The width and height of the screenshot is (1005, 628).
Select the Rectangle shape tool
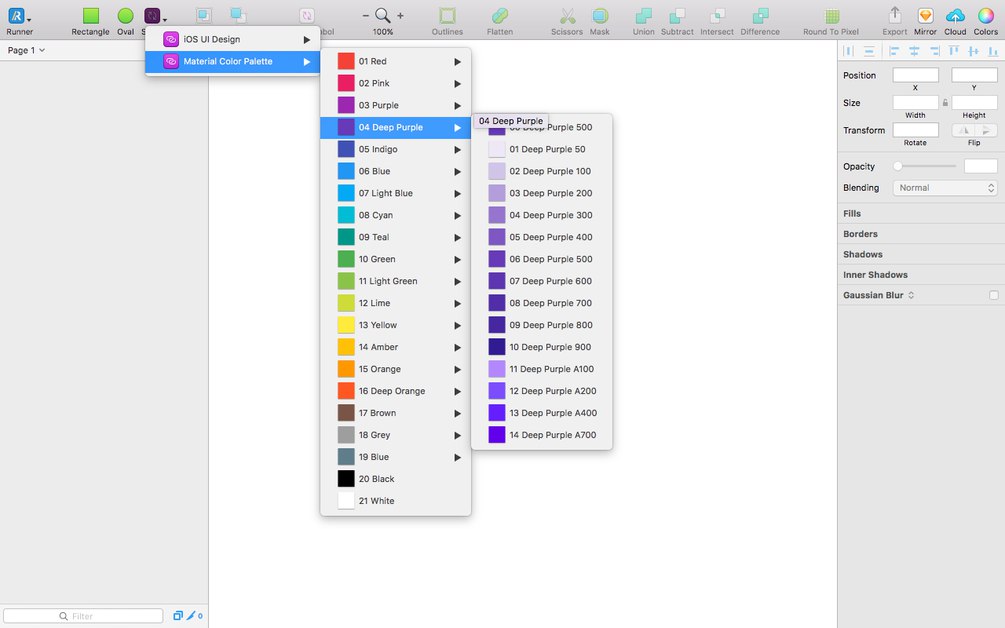[90, 16]
